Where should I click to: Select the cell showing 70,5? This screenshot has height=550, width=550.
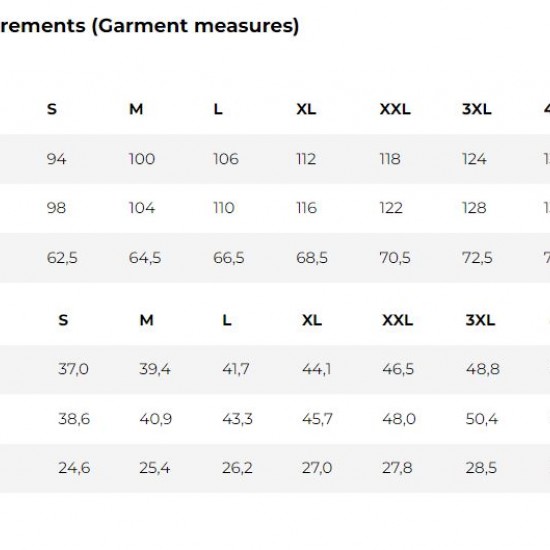click(x=395, y=258)
